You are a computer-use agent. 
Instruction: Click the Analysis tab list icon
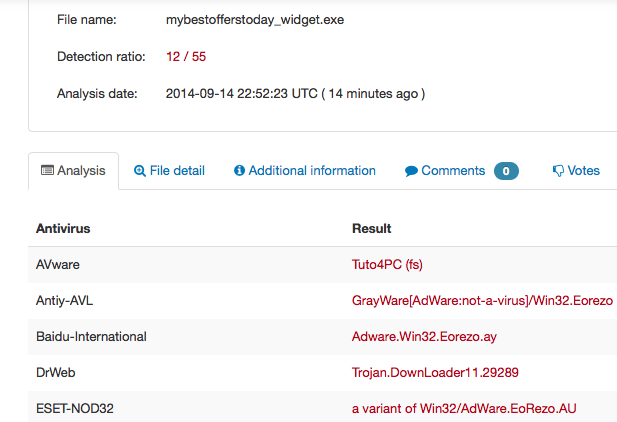coord(48,170)
